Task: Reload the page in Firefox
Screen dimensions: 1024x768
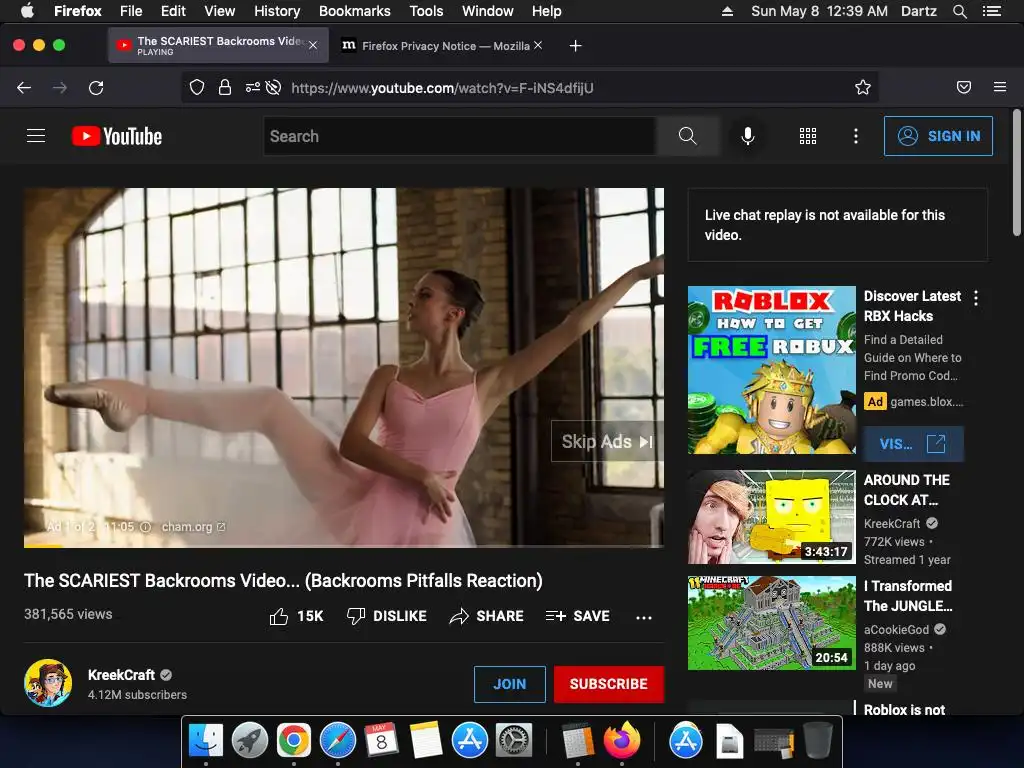Action: coord(96,88)
